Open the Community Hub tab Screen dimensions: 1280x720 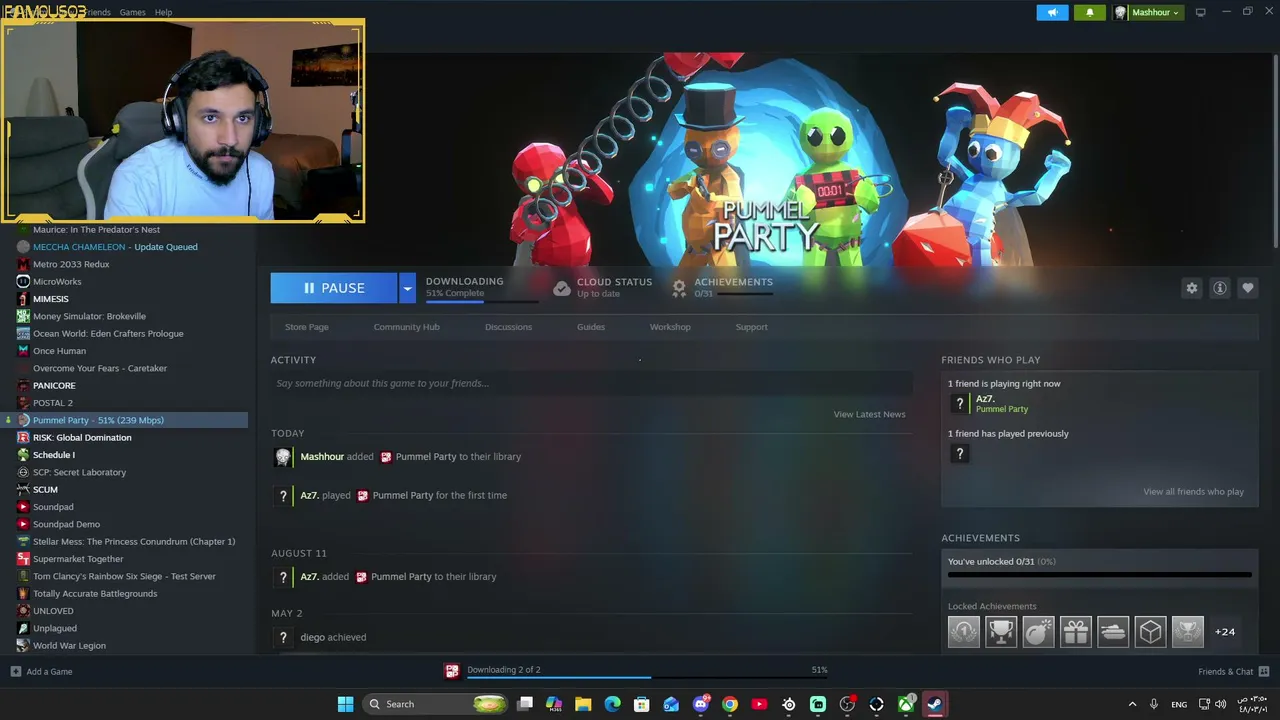[x=406, y=327]
